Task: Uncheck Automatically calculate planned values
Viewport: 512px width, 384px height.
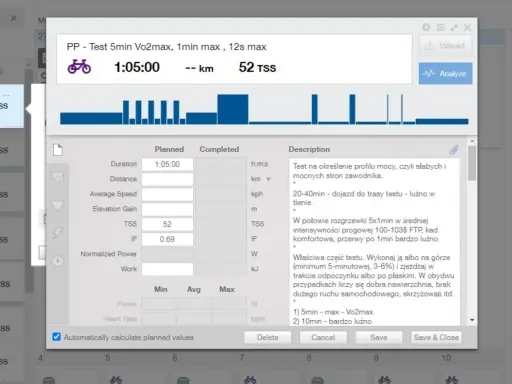Action: pyautogui.click(x=56, y=337)
